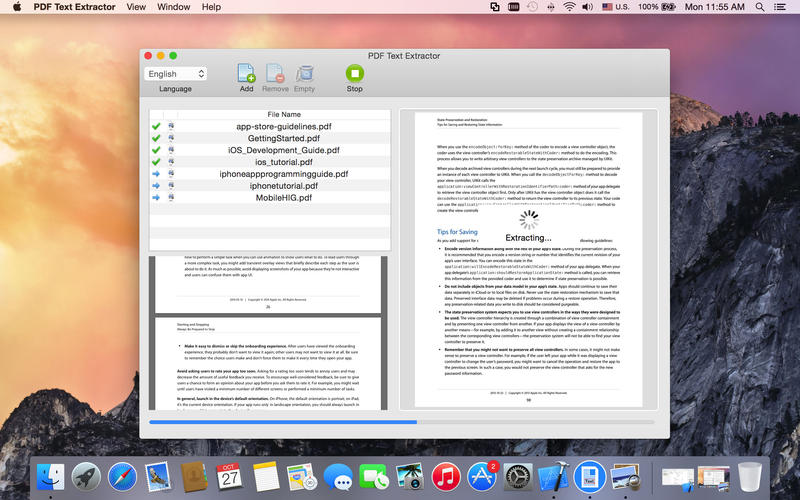Click the green checkmark beside app-store-guidelines.pdf
Viewport: 800px width, 500px height.
click(x=156, y=126)
